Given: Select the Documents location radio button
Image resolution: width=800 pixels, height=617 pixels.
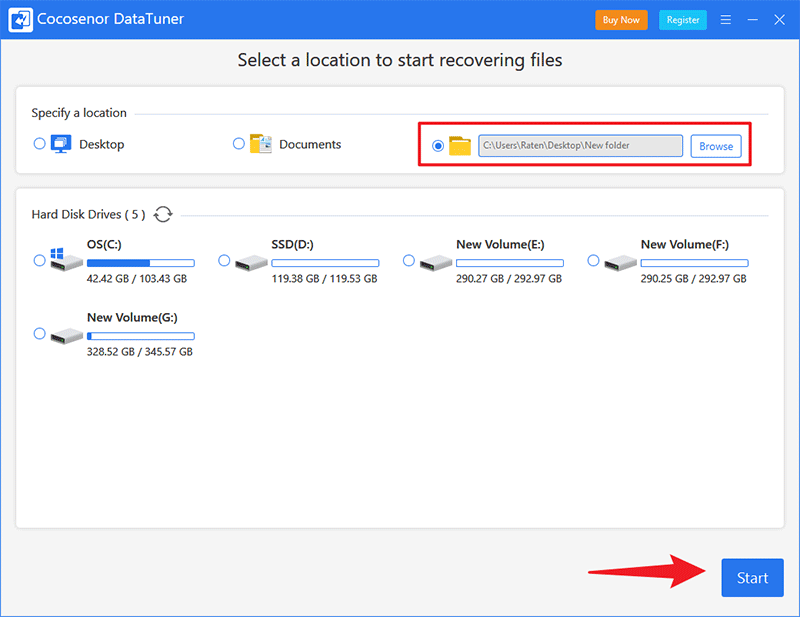Looking at the screenshot, I should point(239,144).
